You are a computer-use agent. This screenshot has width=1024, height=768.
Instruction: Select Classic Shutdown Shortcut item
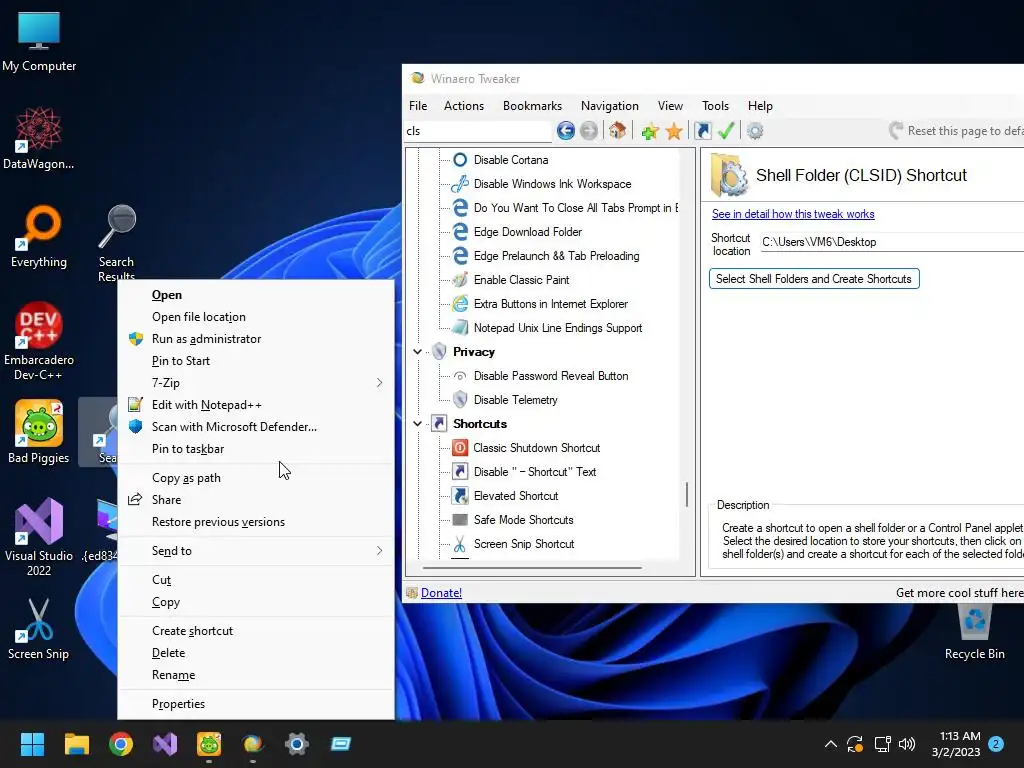(537, 448)
